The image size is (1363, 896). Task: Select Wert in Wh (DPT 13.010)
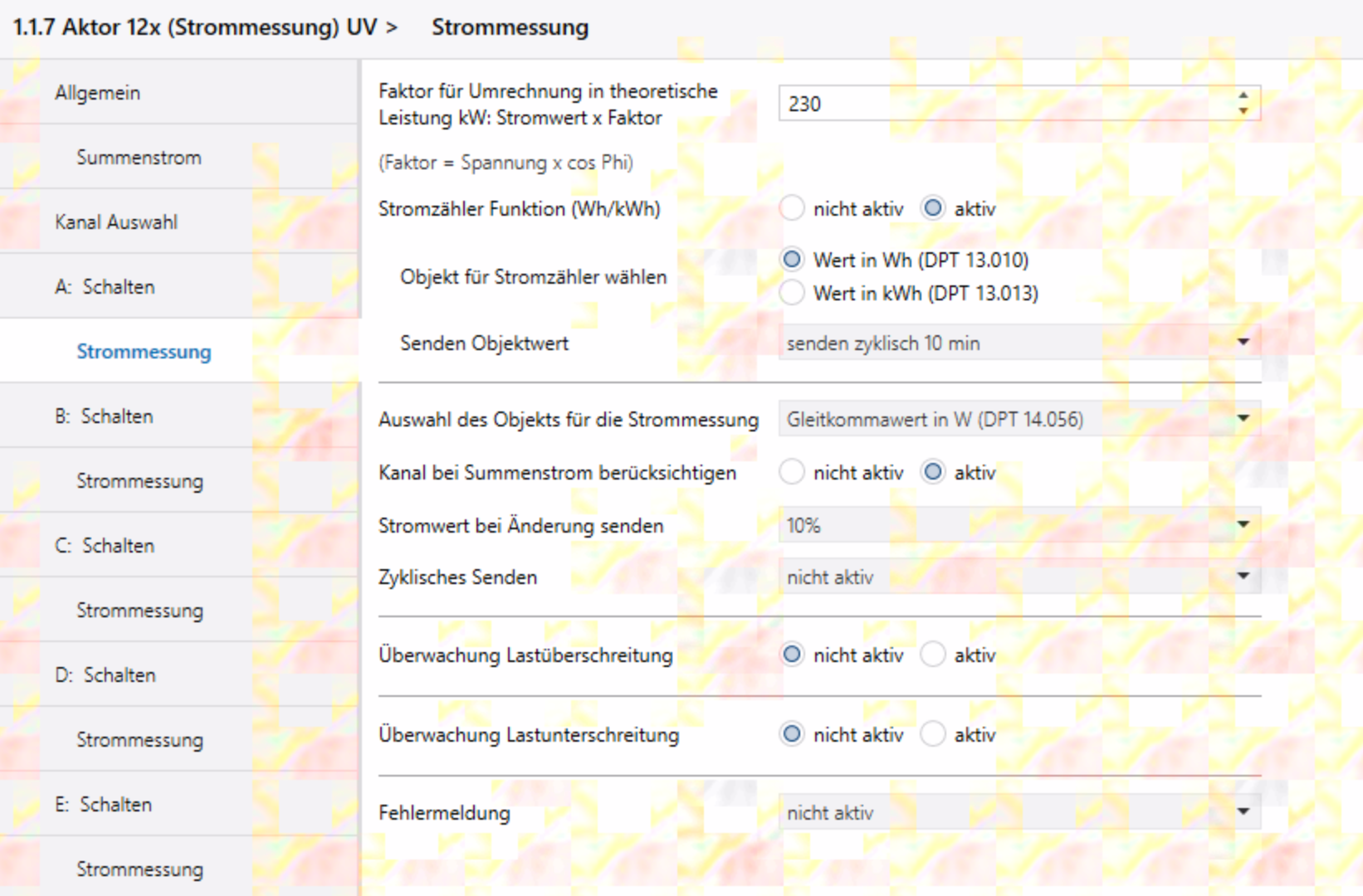(x=793, y=260)
